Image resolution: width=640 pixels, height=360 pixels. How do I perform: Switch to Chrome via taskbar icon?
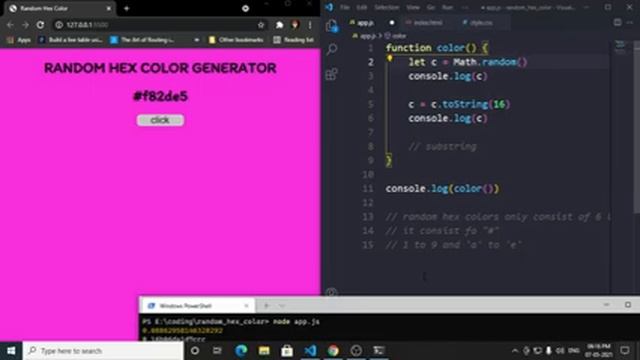coord(333,351)
